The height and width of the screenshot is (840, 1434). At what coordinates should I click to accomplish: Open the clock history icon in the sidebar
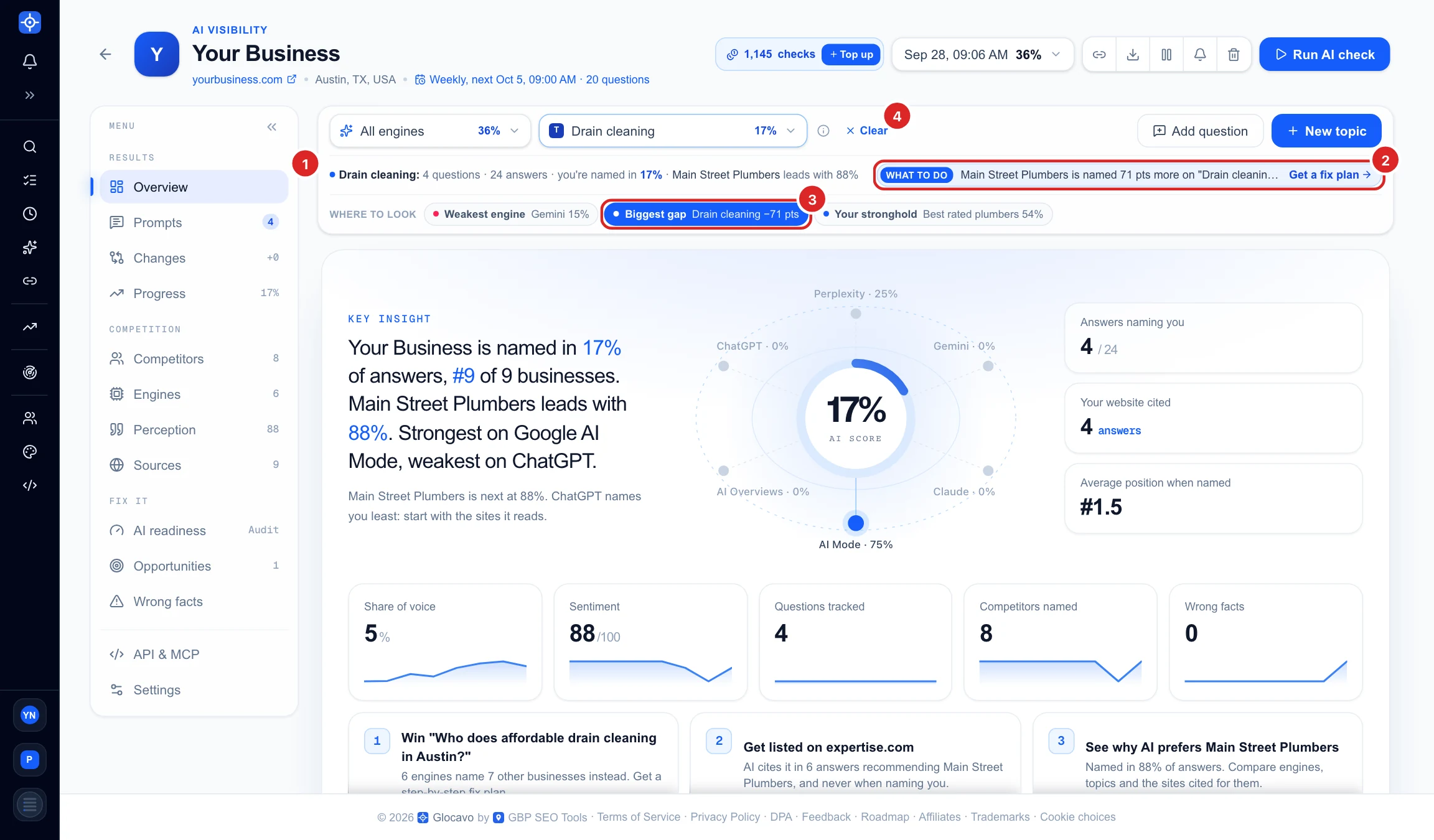tap(29, 214)
